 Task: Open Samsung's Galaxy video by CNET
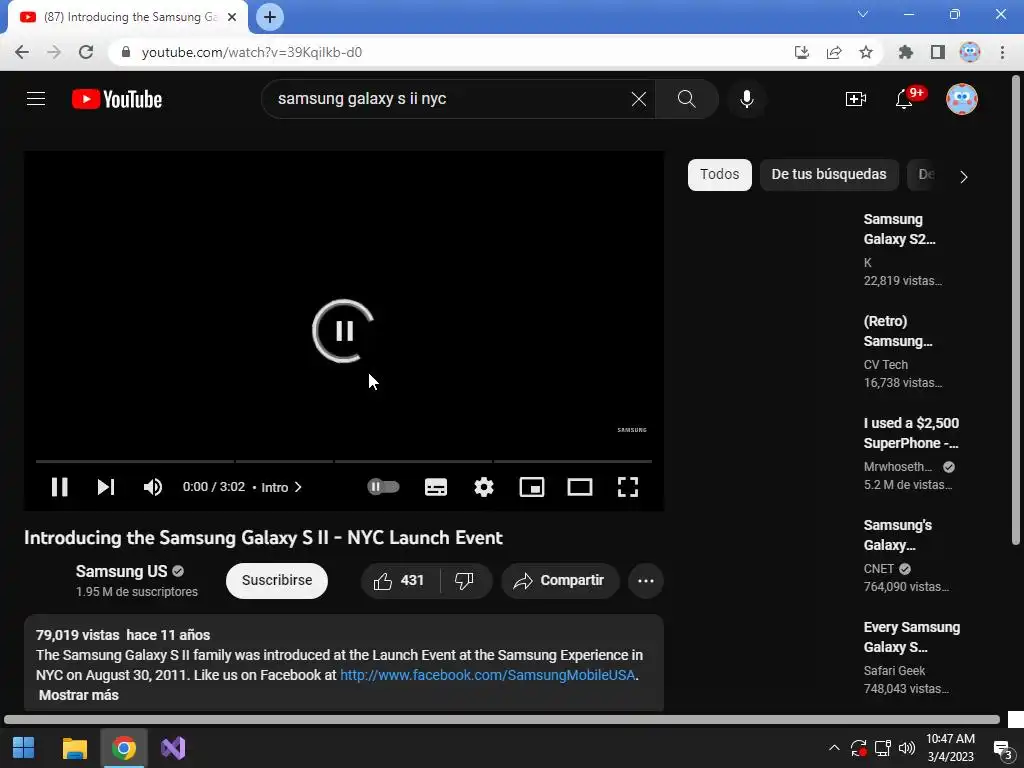(x=897, y=535)
